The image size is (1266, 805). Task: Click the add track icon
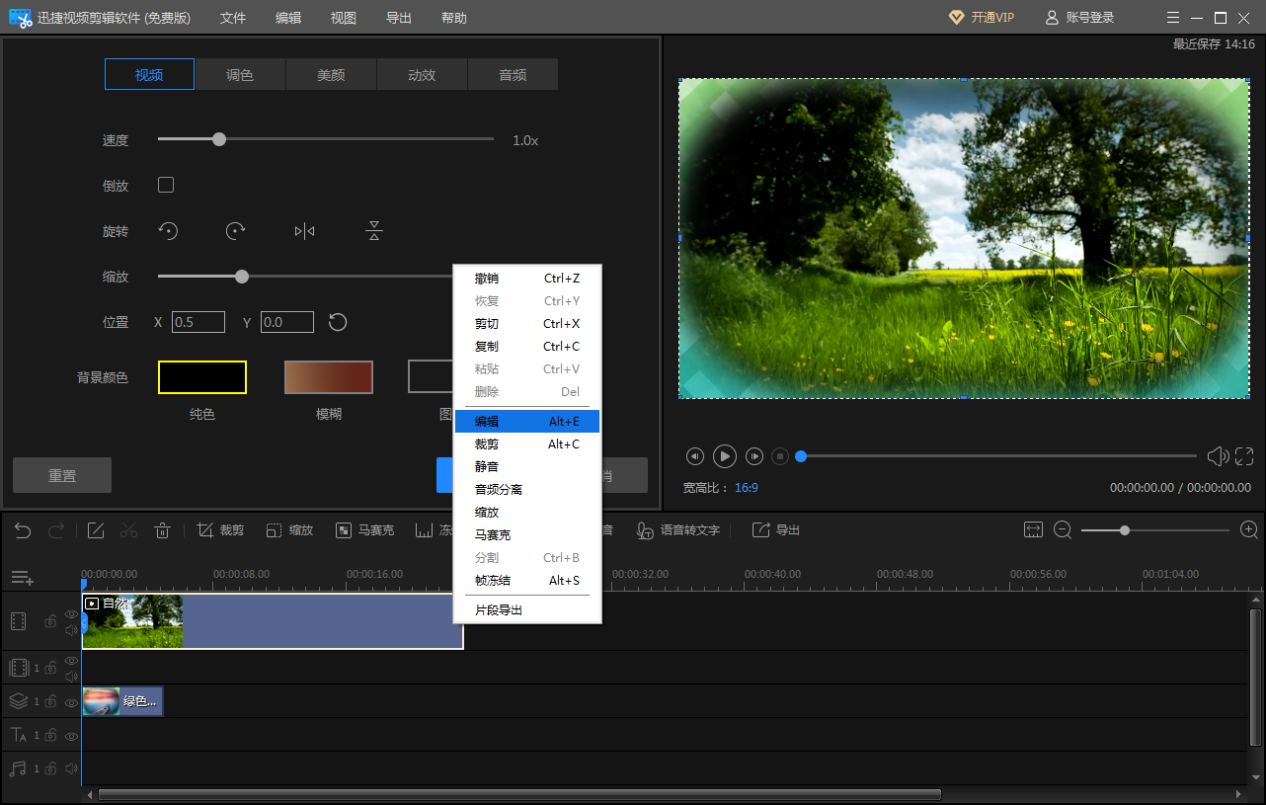[x=22, y=578]
